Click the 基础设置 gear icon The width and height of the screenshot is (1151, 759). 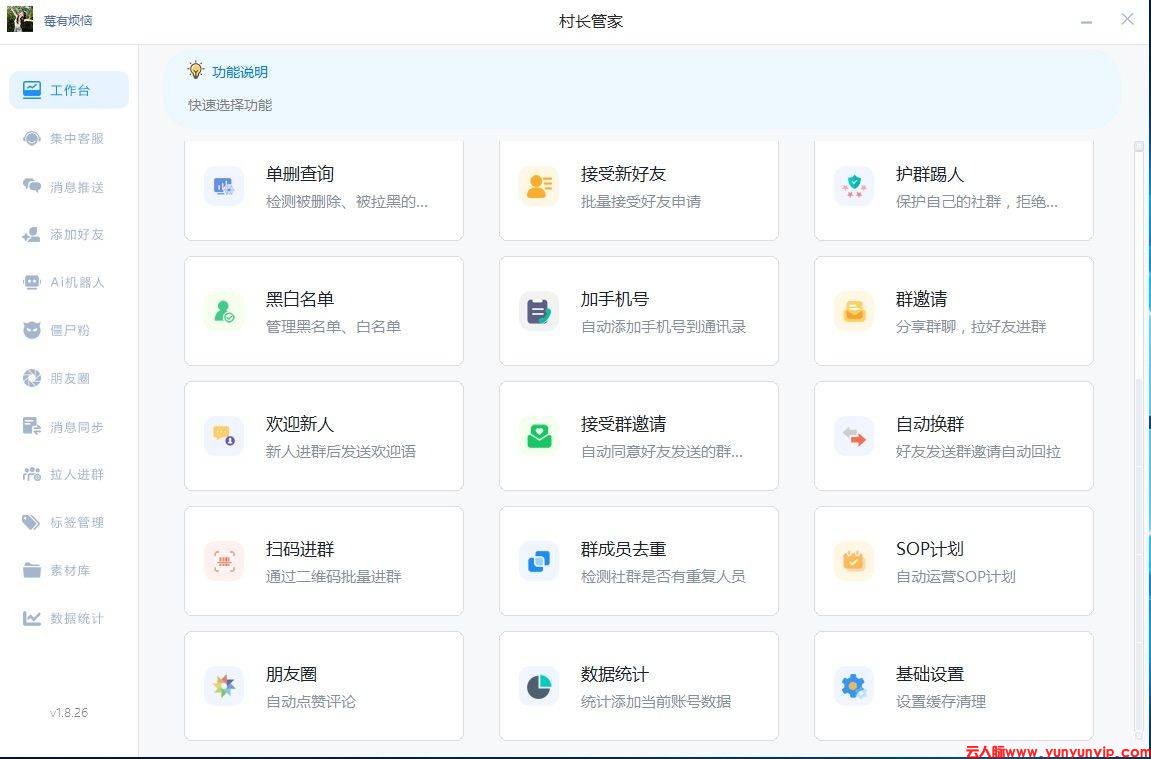click(x=854, y=686)
